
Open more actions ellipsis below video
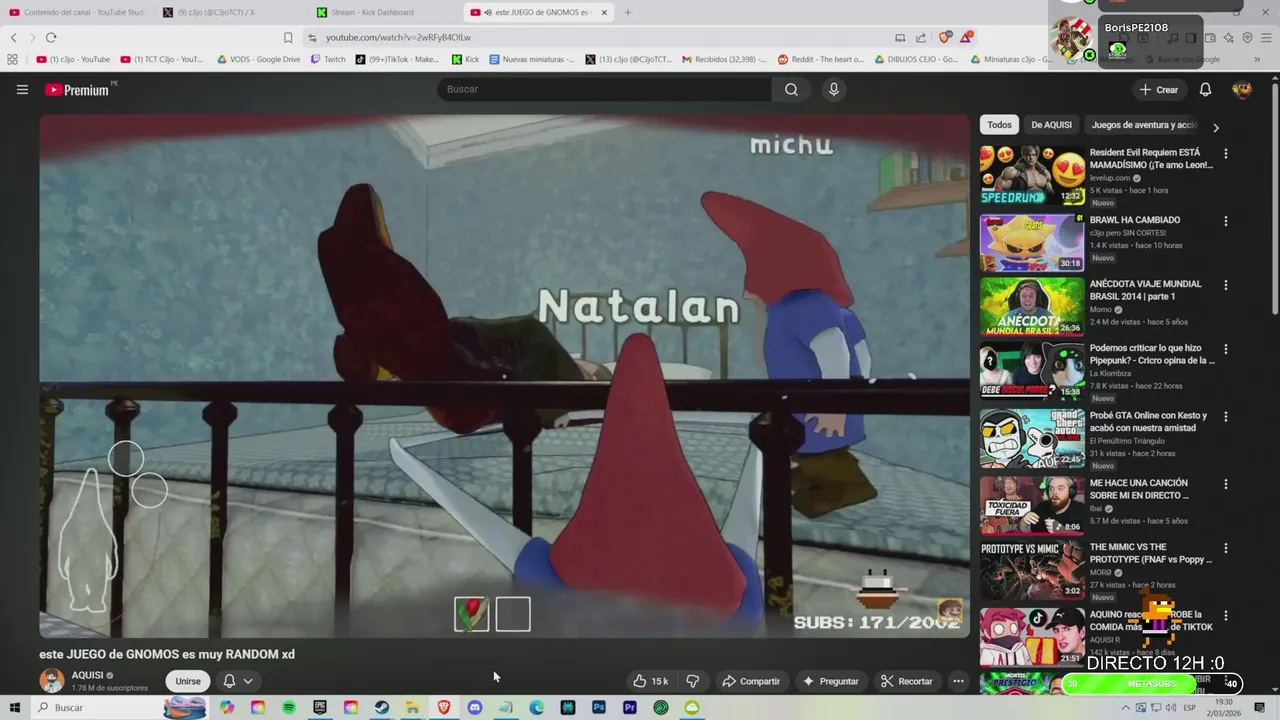tap(958, 681)
